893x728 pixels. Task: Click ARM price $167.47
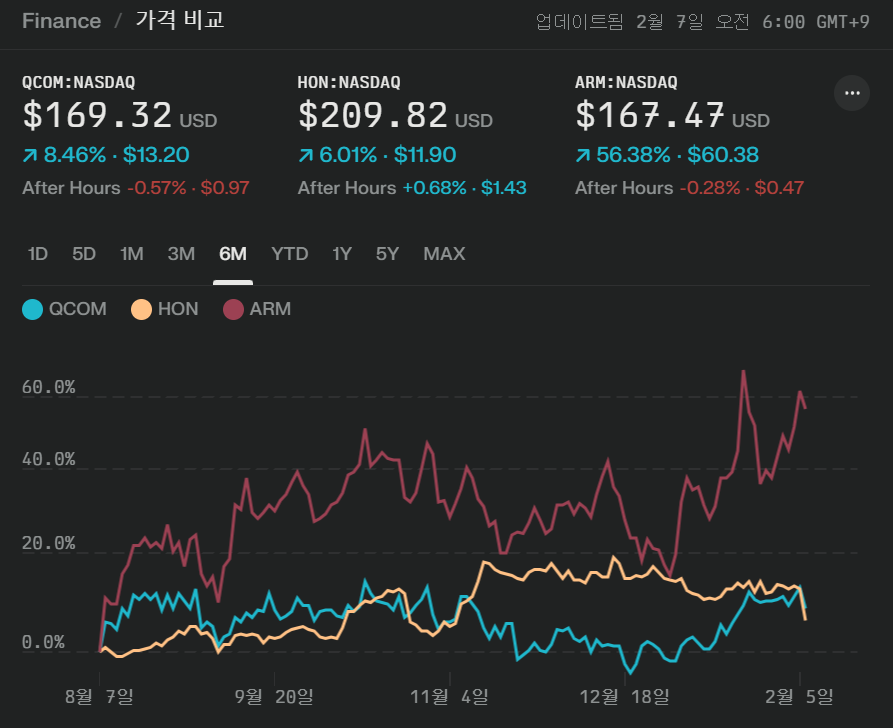650,115
